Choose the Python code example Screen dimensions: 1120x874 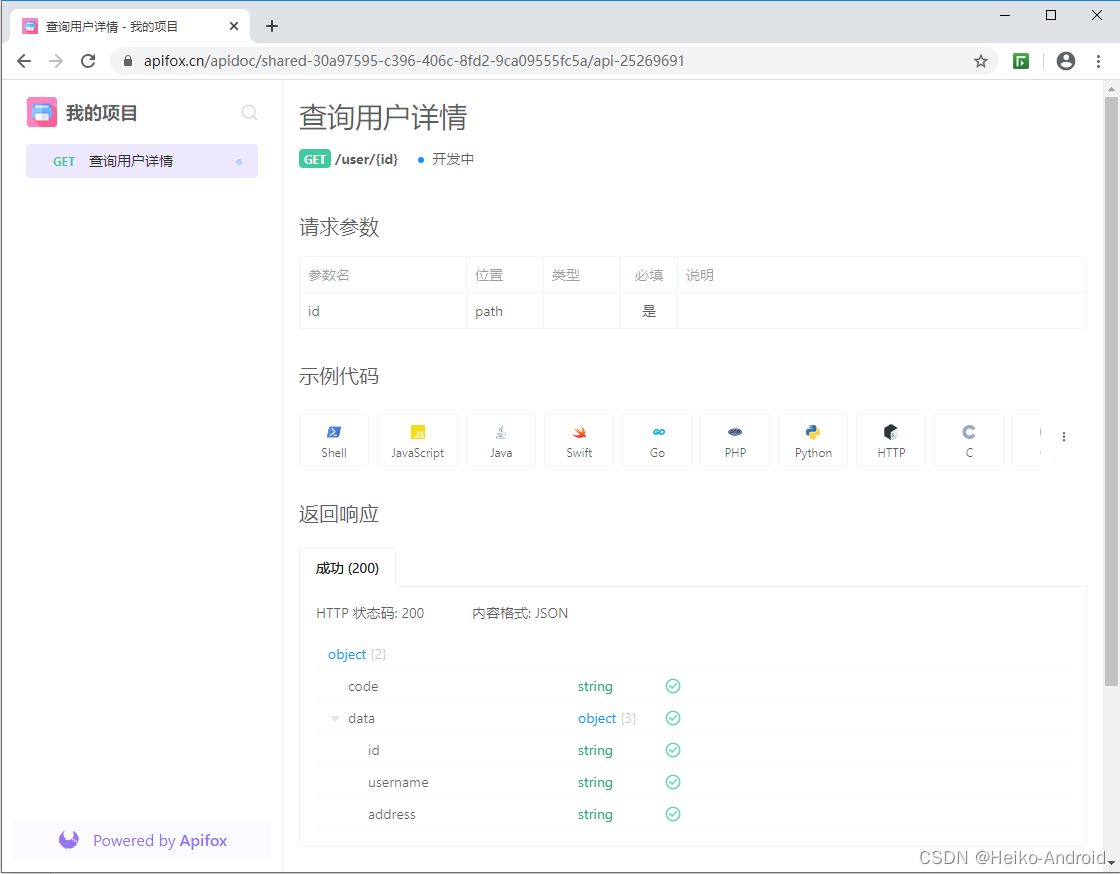coord(813,440)
